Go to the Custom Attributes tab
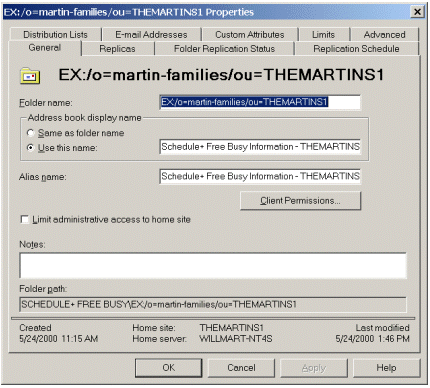Screen dimensions: 430x388 coord(250,35)
